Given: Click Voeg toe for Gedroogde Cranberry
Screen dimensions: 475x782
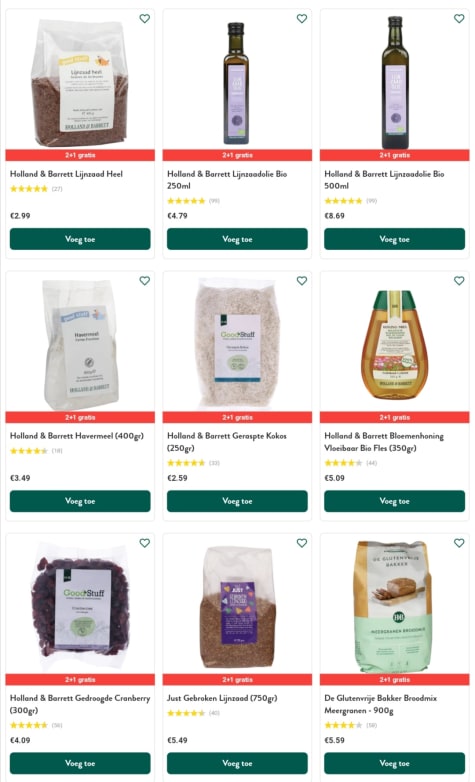Looking at the screenshot, I should pyautogui.click(x=80, y=763).
